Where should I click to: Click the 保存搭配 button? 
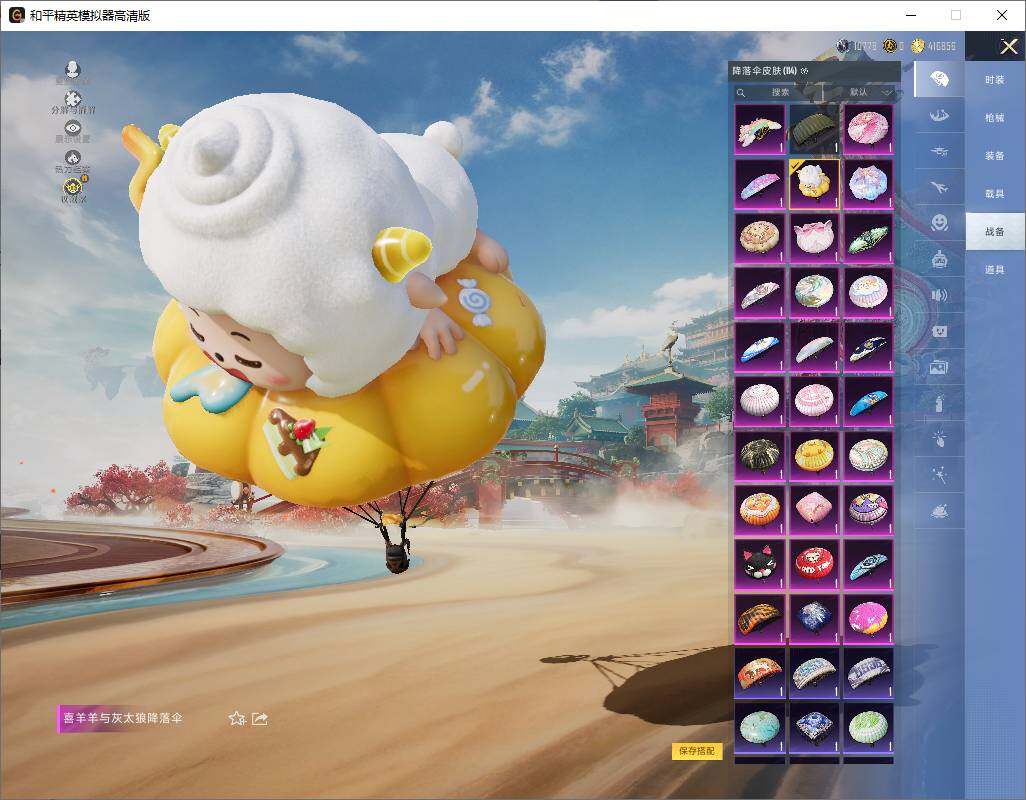coord(697,750)
